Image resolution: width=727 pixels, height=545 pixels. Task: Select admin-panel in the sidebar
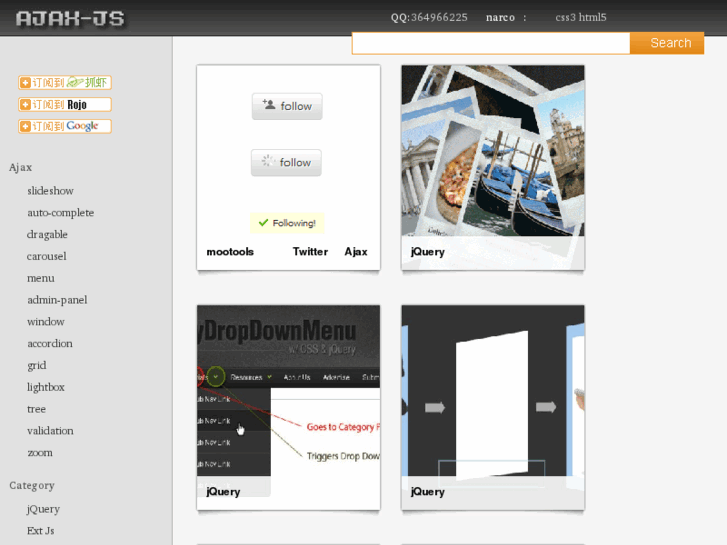tap(57, 300)
